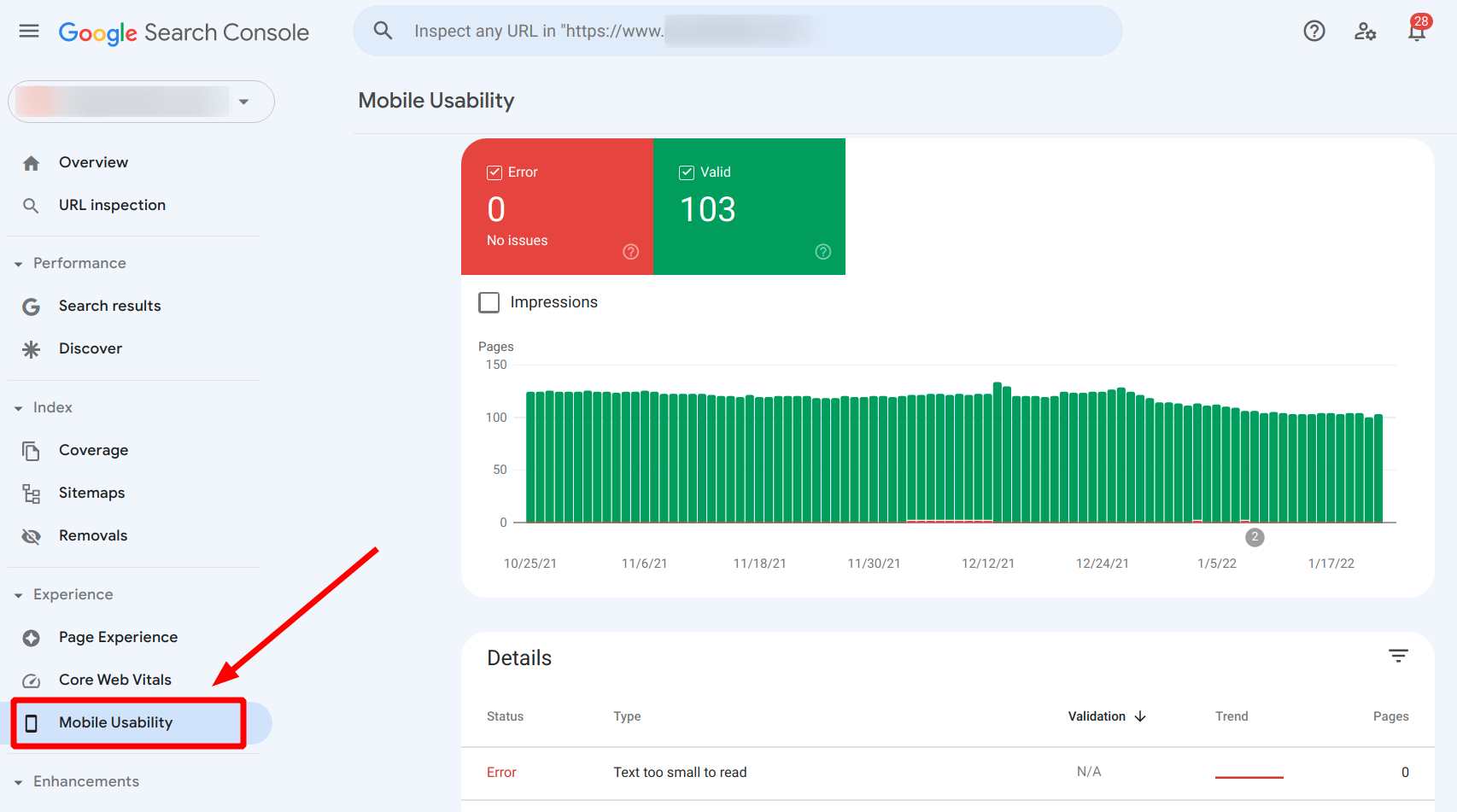This screenshot has width=1457, height=812.
Task: Select Page Experience in the sidebar
Action: tap(118, 637)
